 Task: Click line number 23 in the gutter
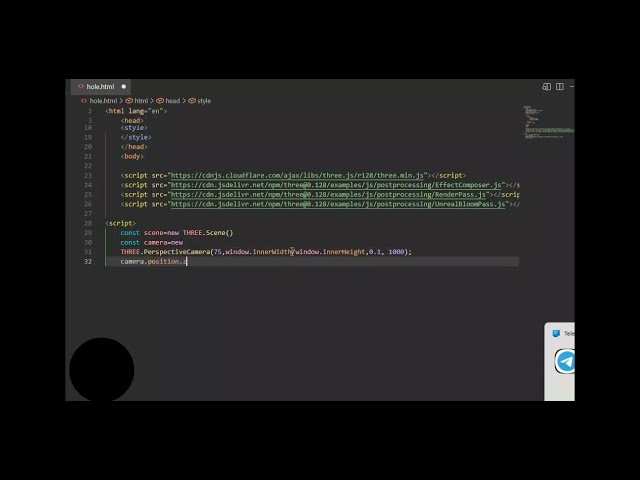click(88, 176)
